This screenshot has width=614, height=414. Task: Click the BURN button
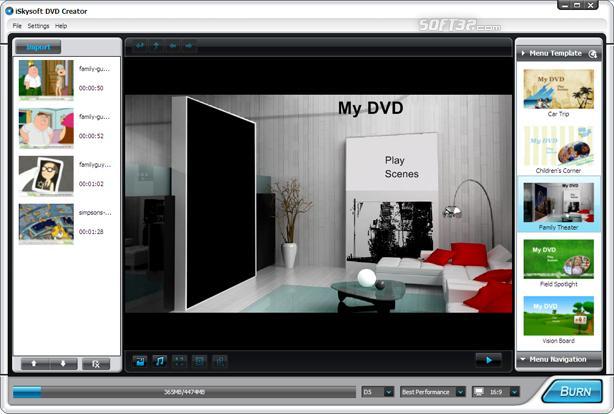[572, 391]
